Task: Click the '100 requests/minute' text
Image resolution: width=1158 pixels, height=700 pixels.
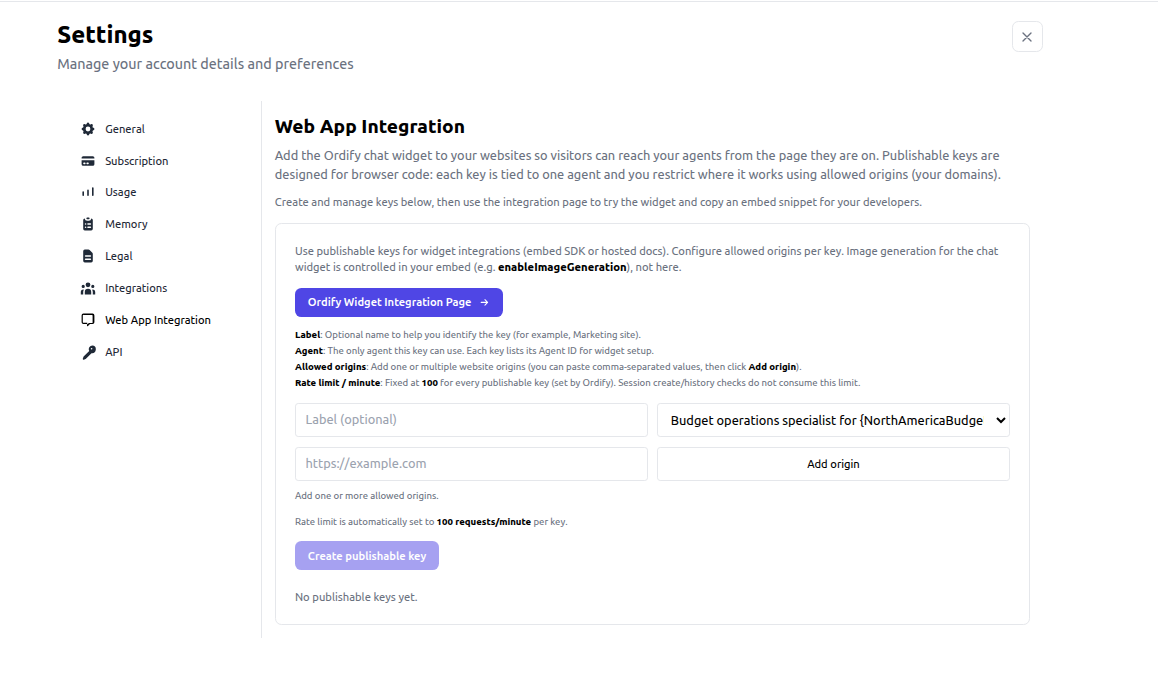Action: pos(484,521)
